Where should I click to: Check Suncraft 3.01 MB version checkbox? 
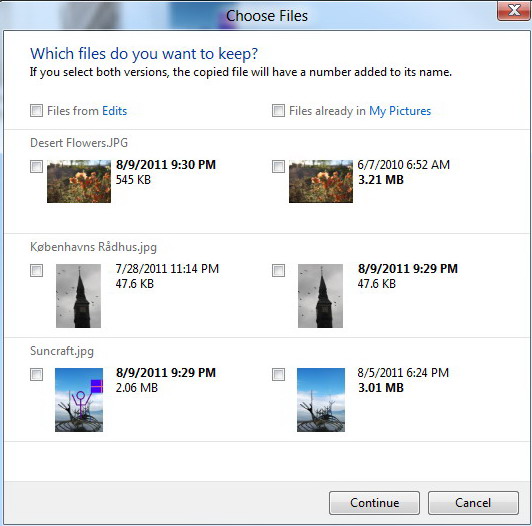coord(278,375)
